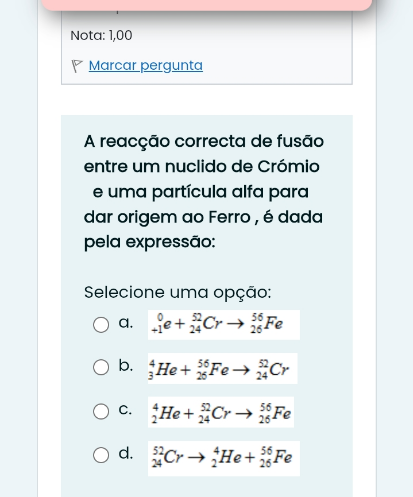Click the Cr gives He plus Fe formula
The image size is (413, 497).
coord(224,458)
